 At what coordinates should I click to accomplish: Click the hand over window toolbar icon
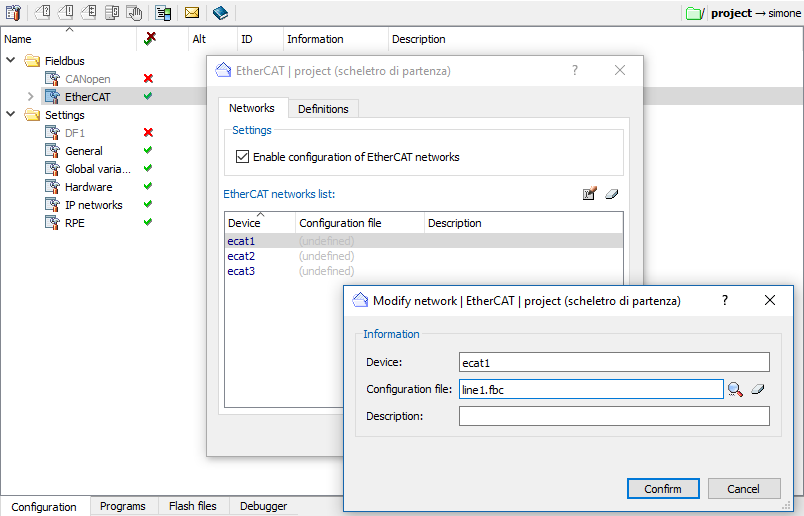point(135,12)
